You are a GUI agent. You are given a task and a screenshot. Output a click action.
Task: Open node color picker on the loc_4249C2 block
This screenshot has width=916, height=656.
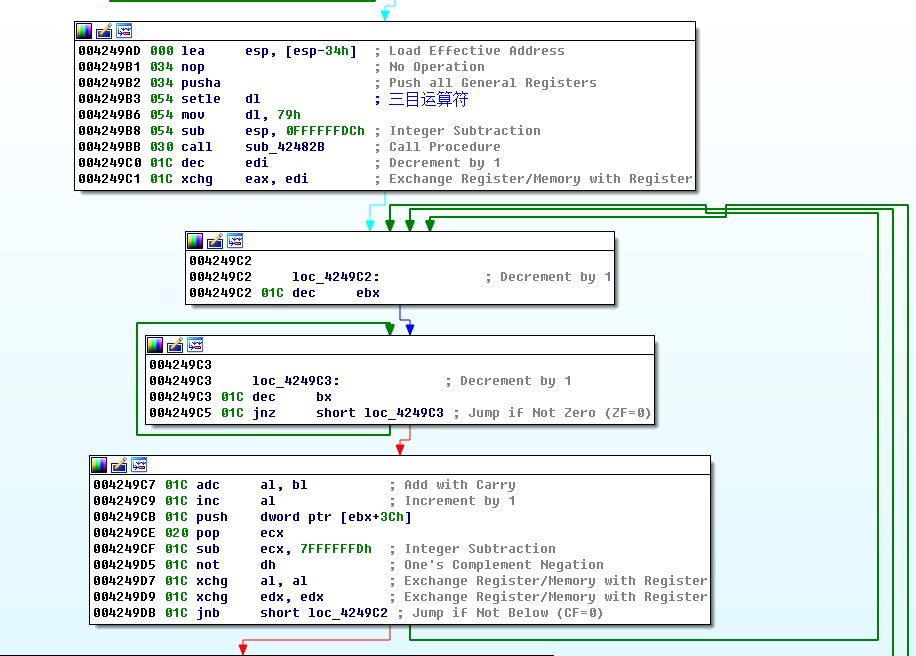(x=195, y=241)
